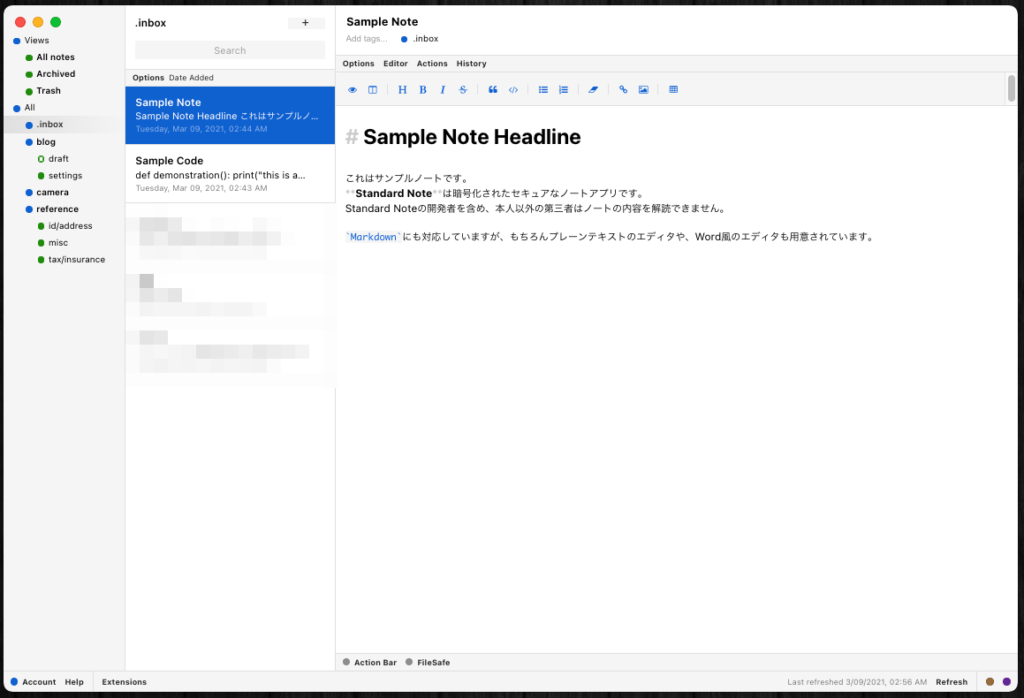
Task: Open Help in the footer
Action: 74,682
